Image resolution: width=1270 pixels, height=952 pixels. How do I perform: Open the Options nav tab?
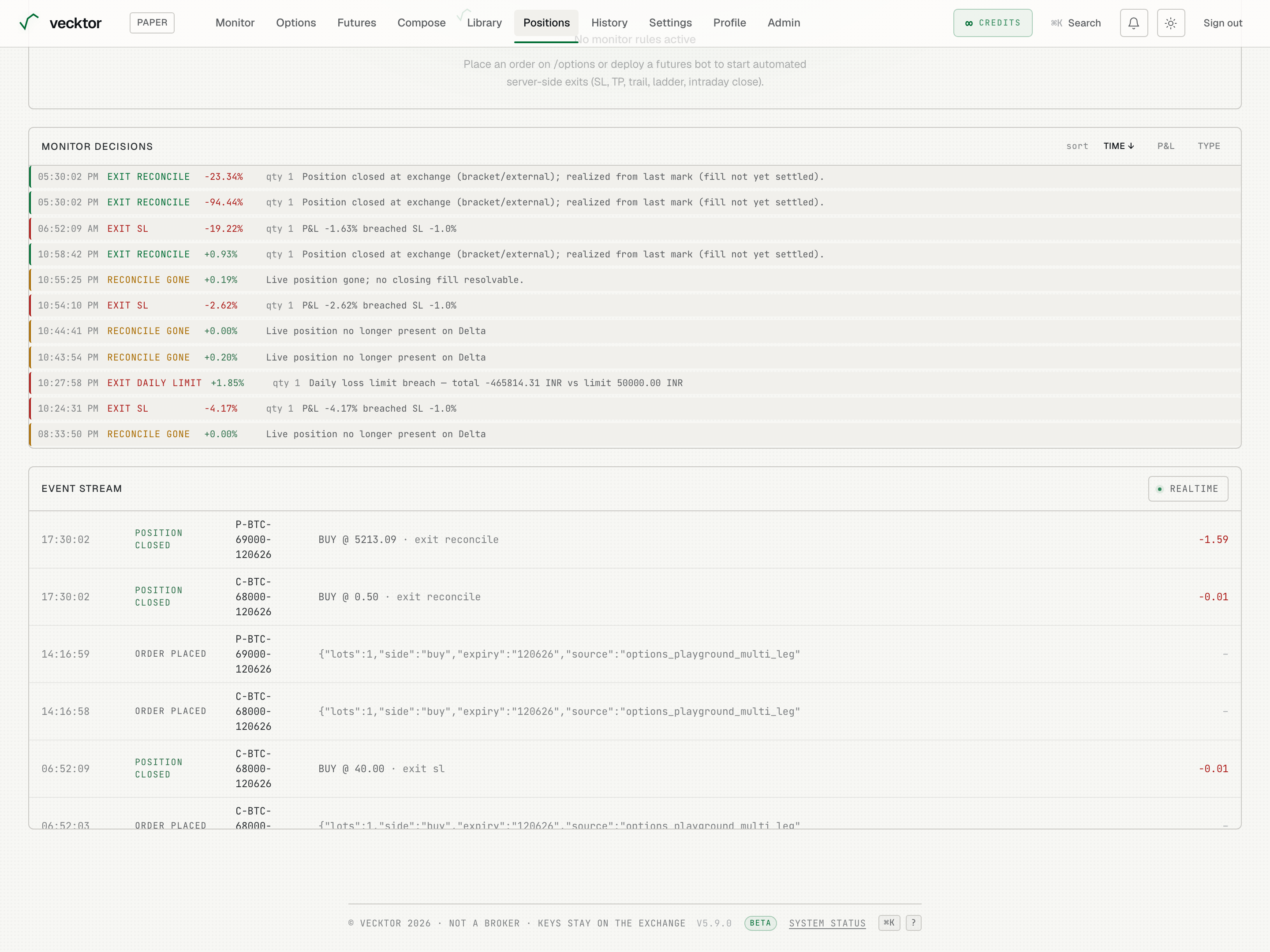296,23
